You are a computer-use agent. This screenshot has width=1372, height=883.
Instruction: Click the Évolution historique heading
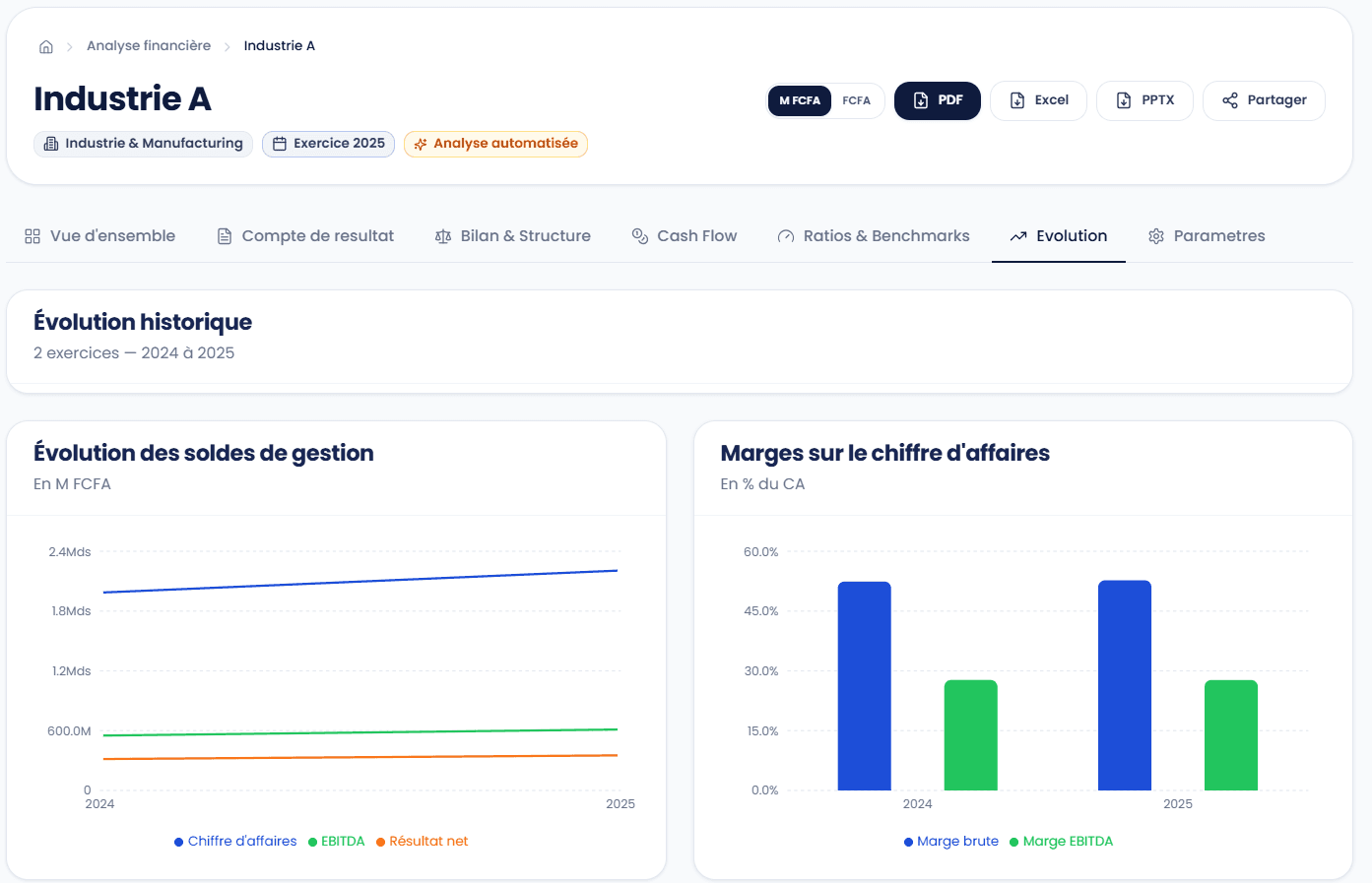(143, 322)
